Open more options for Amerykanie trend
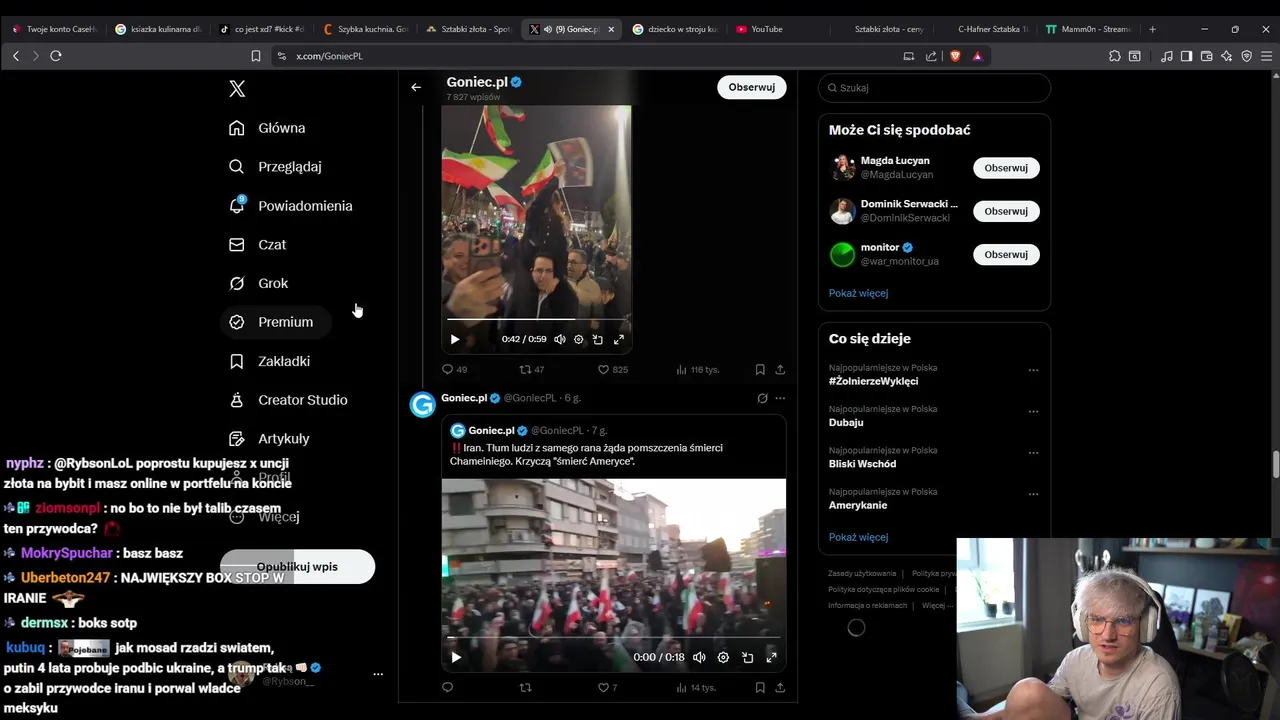The height and width of the screenshot is (720, 1280). pyautogui.click(x=1033, y=494)
